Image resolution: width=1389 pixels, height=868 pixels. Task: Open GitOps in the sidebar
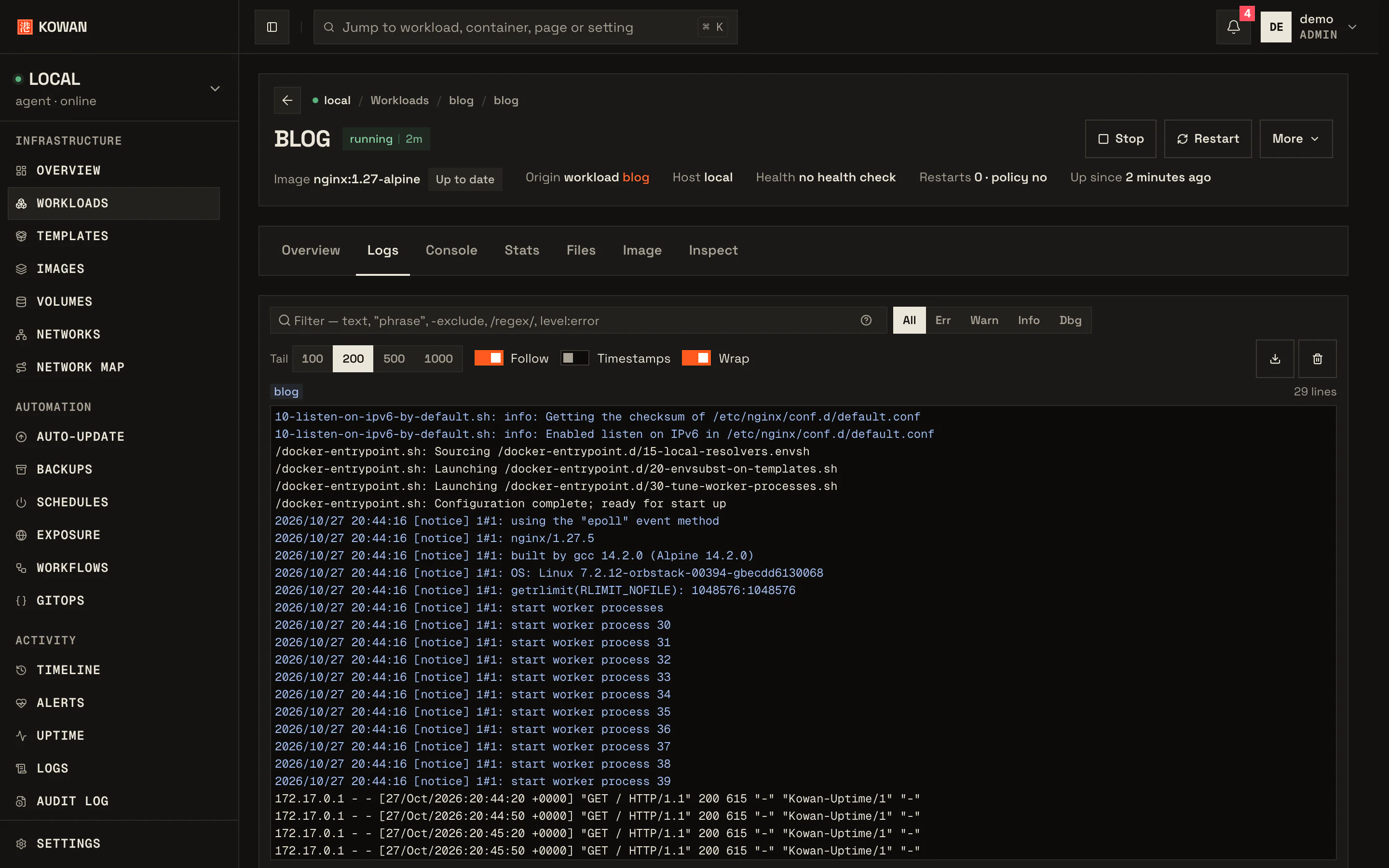(x=114, y=600)
